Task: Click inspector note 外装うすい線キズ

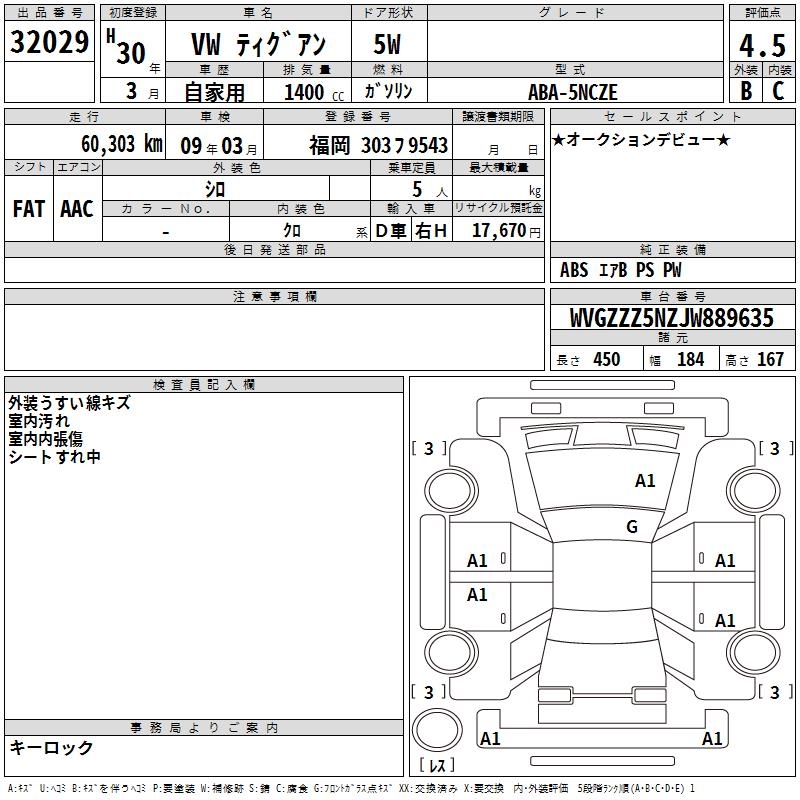Action: click(70, 403)
